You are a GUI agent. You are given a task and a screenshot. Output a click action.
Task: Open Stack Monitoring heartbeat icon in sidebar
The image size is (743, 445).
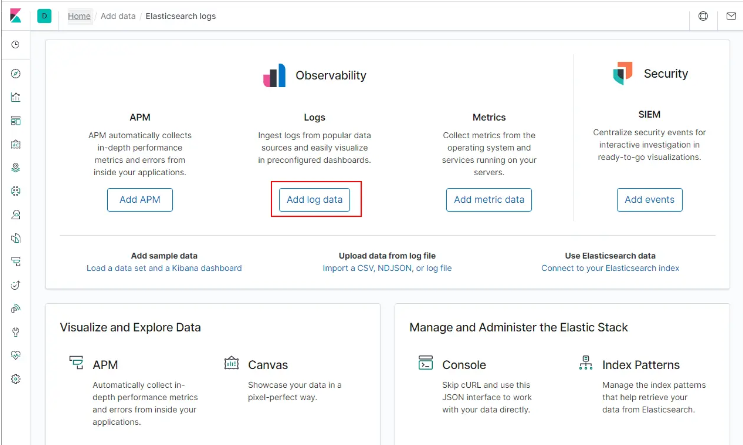[x=16, y=355]
